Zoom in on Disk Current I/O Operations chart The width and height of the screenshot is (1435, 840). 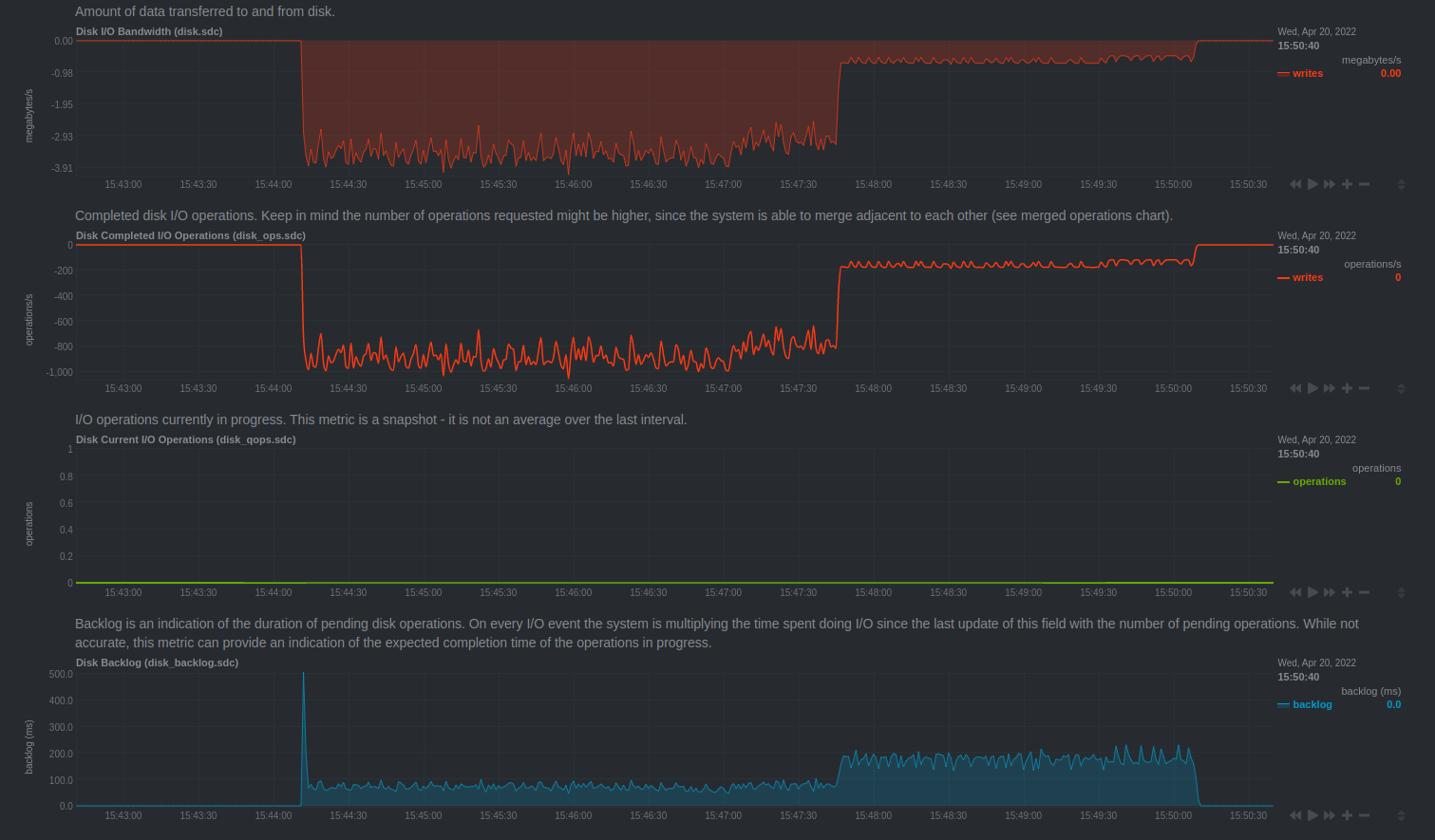point(1347,592)
